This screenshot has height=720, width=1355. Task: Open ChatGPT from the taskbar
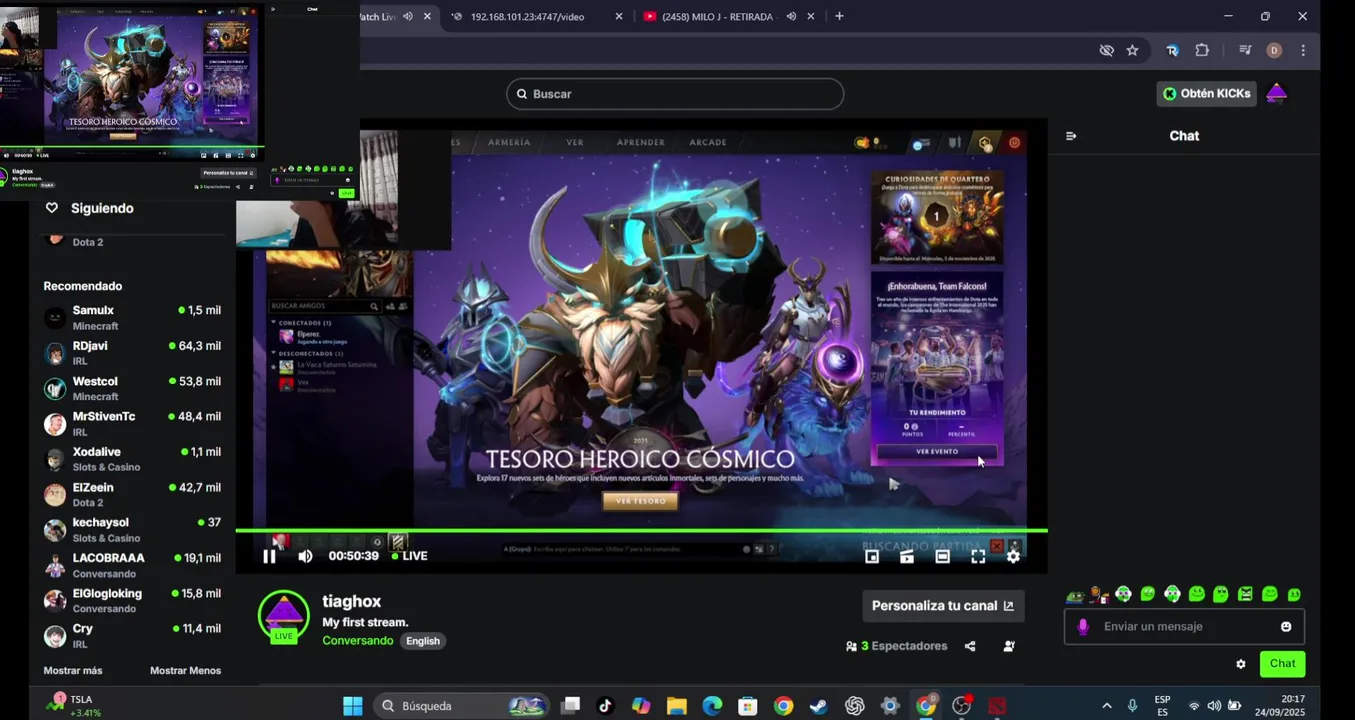pos(854,706)
